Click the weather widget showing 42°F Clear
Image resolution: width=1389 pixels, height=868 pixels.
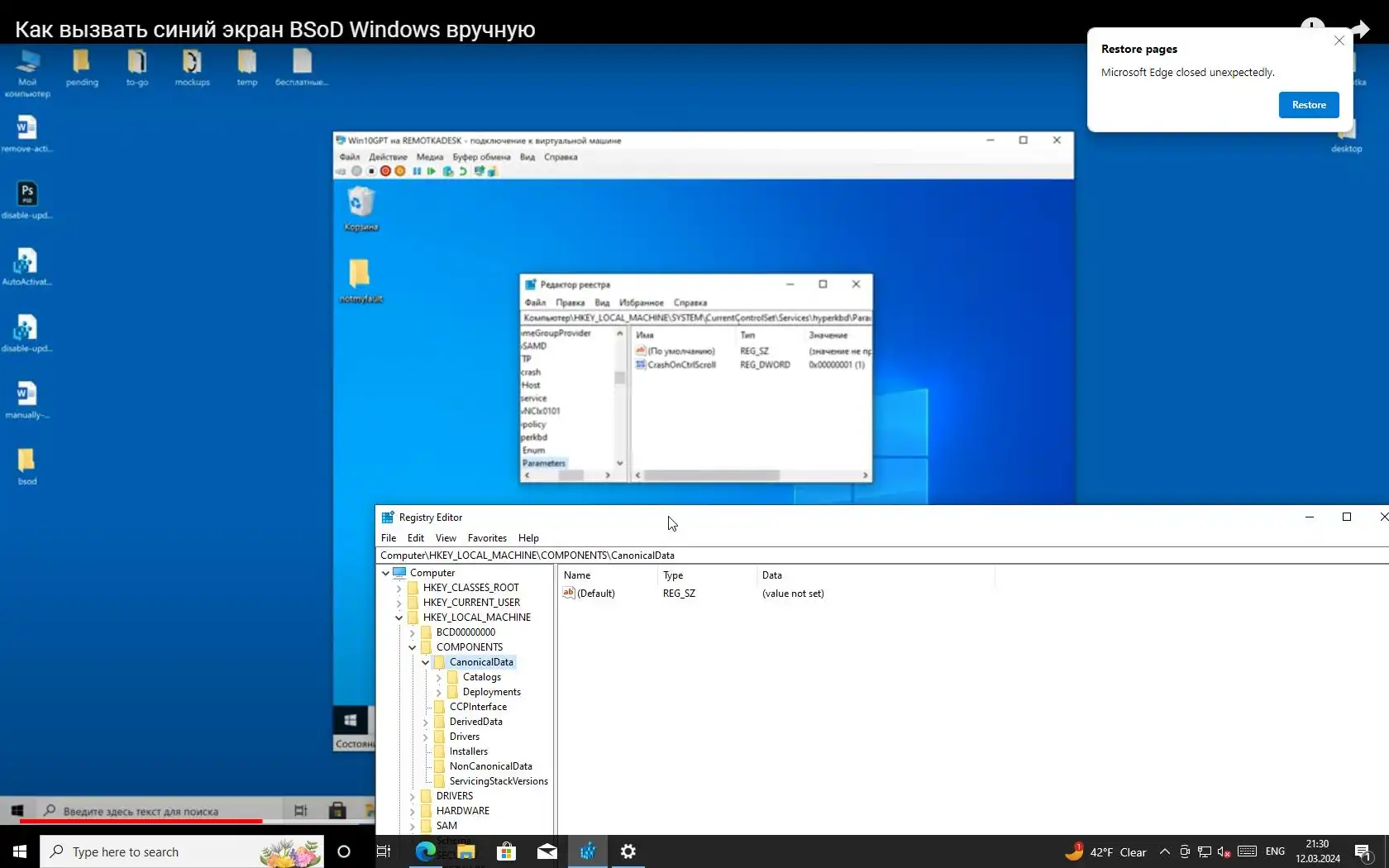coord(1106,852)
